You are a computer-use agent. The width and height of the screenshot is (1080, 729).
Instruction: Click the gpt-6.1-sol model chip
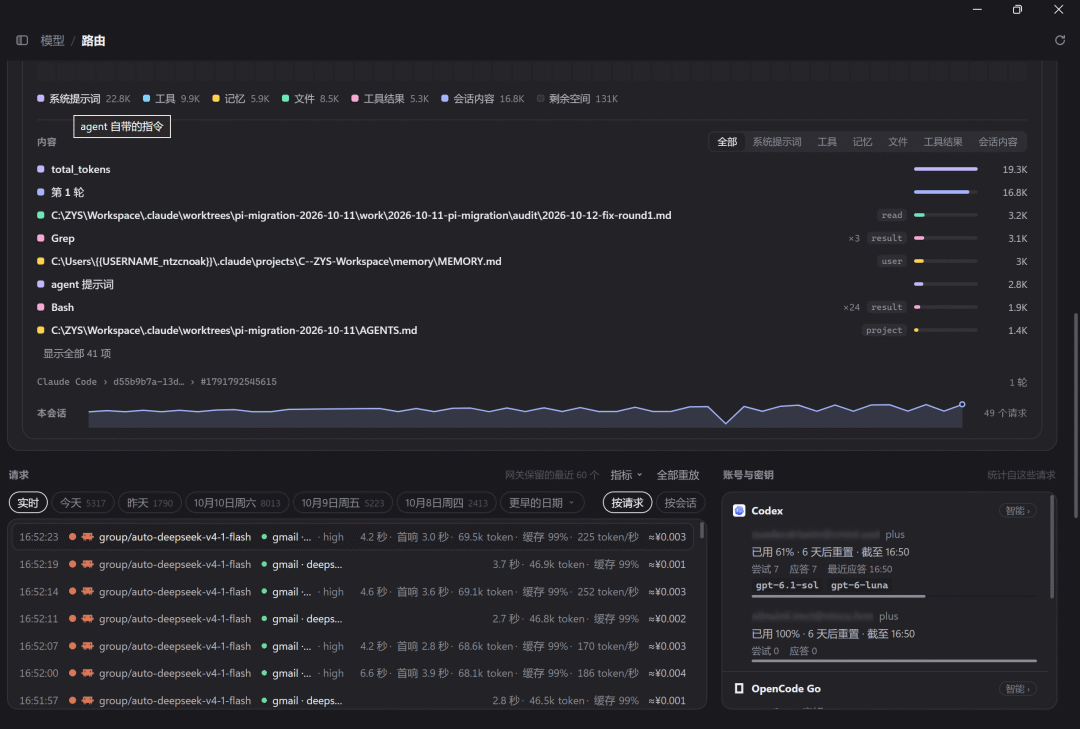point(787,585)
